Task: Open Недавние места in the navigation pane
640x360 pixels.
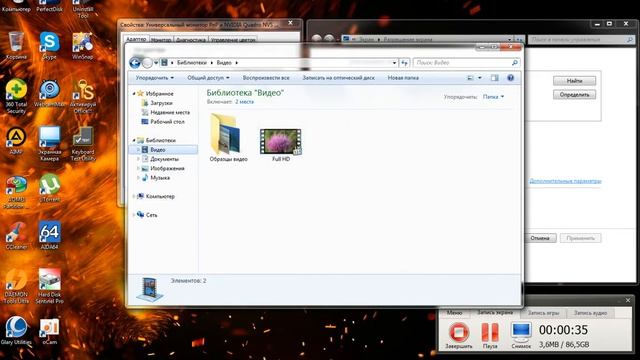Action: [170, 112]
